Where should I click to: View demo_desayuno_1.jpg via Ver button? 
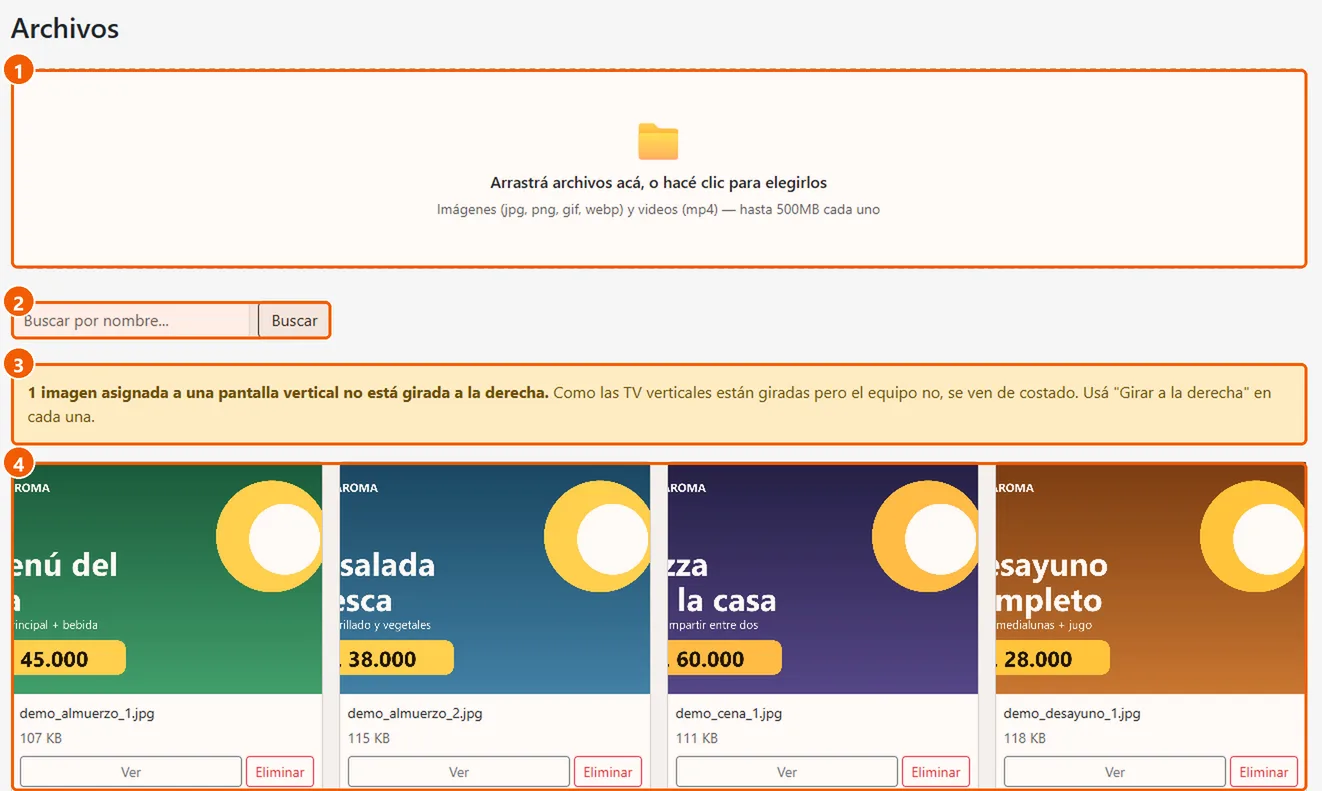[x=1115, y=772]
